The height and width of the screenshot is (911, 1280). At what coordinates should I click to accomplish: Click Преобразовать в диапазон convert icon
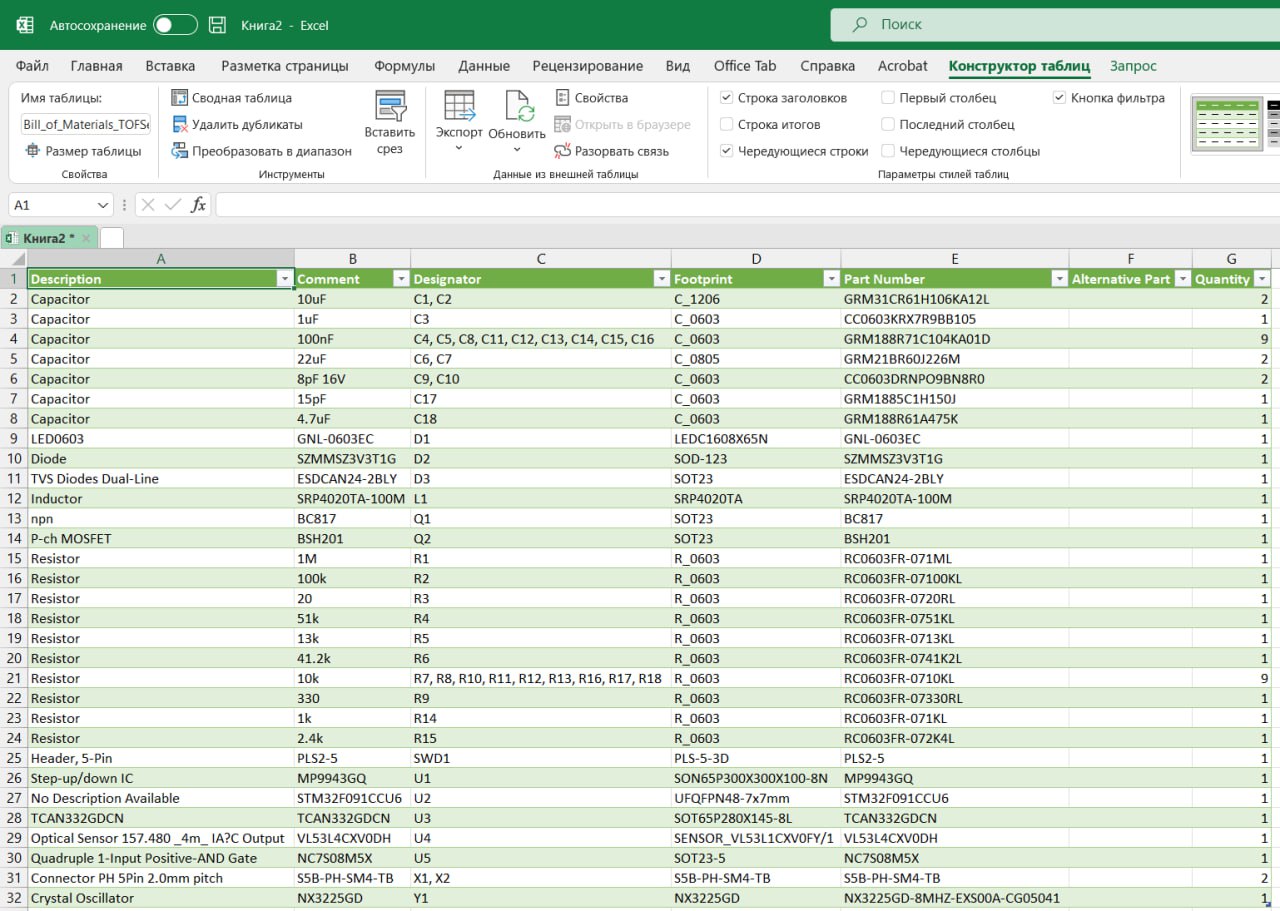tap(180, 151)
